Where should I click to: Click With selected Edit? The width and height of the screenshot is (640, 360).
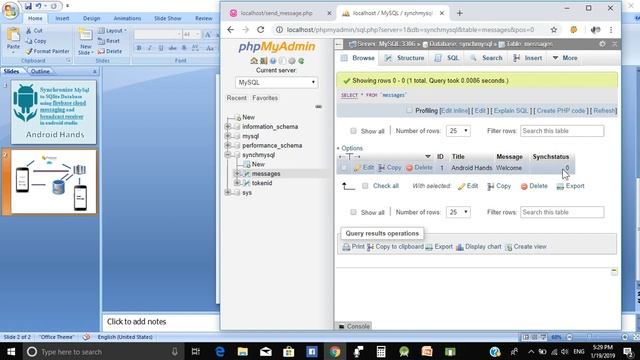(x=468, y=186)
